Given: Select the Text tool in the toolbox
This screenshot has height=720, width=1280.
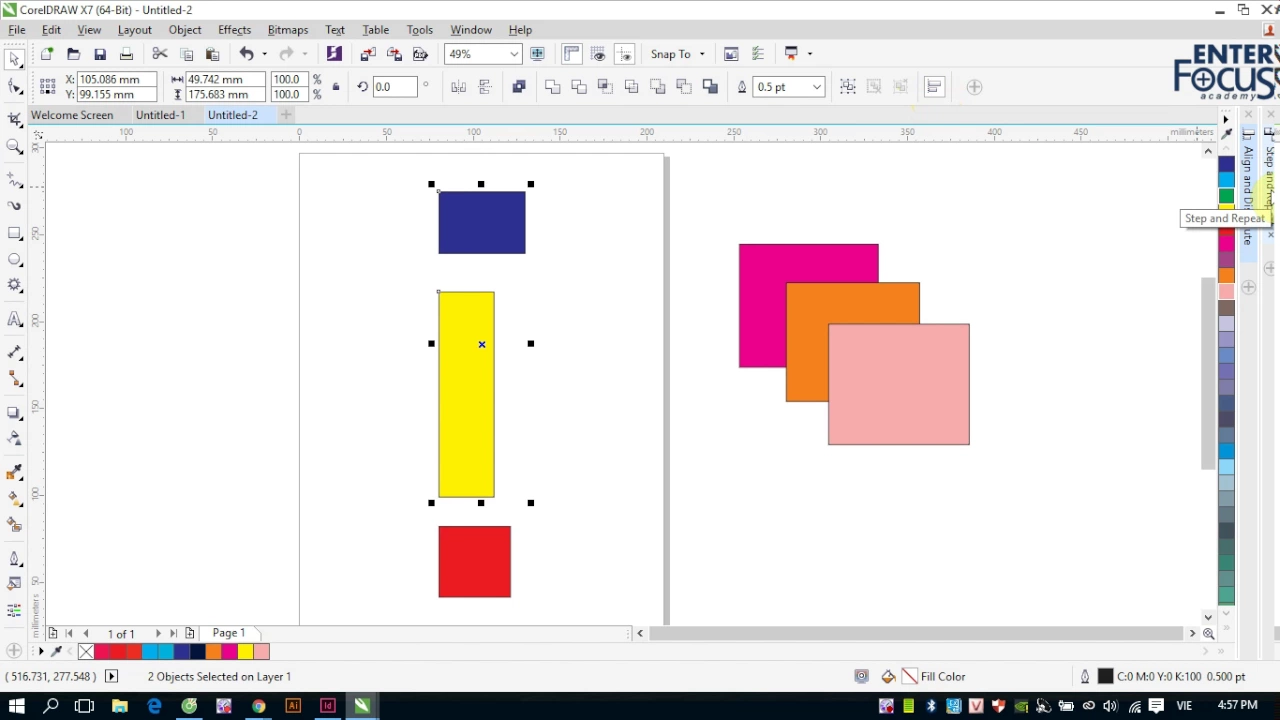Looking at the screenshot, I should [14, 319].
